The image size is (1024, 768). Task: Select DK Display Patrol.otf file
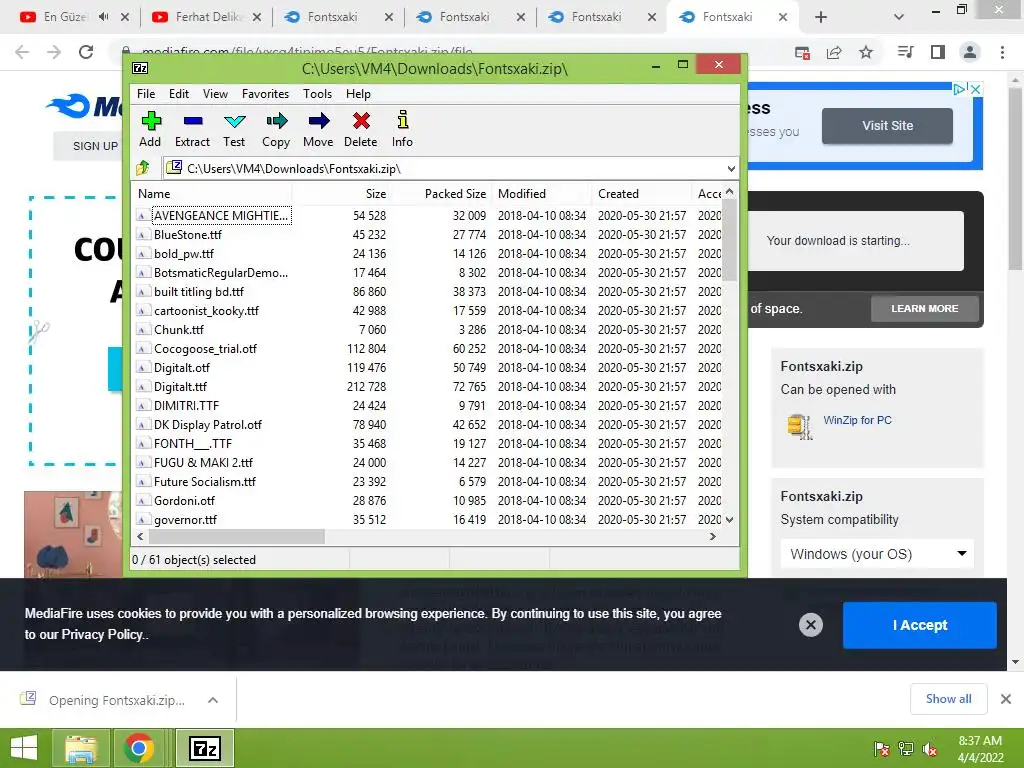[x=208, y=424]
